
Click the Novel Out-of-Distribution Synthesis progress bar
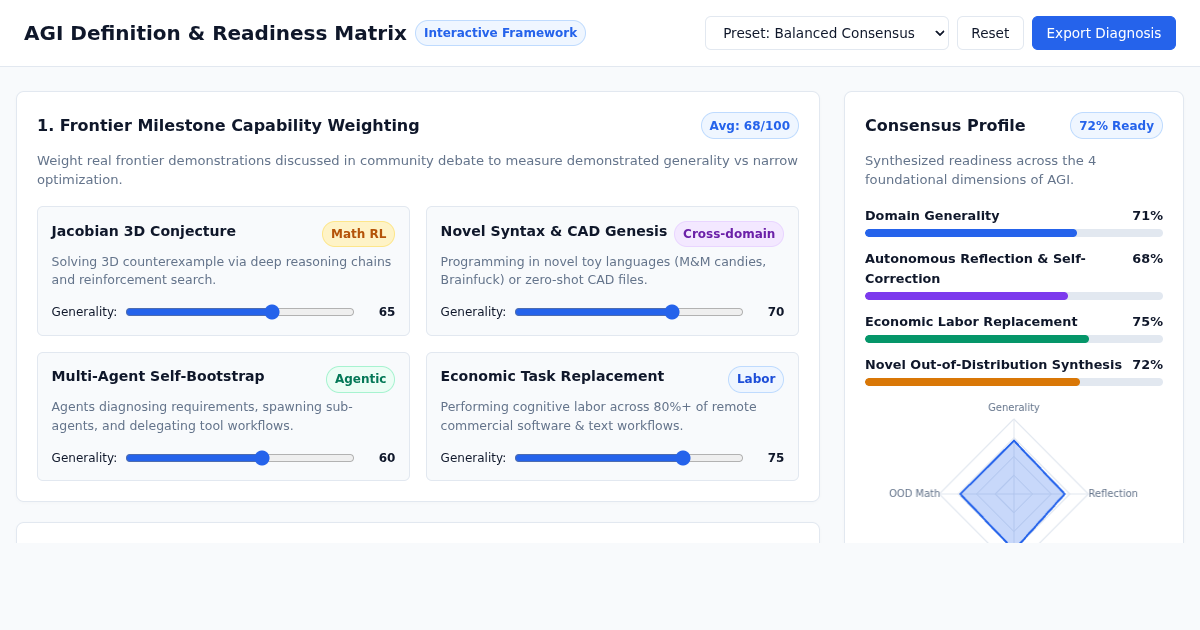point(1014,382)
